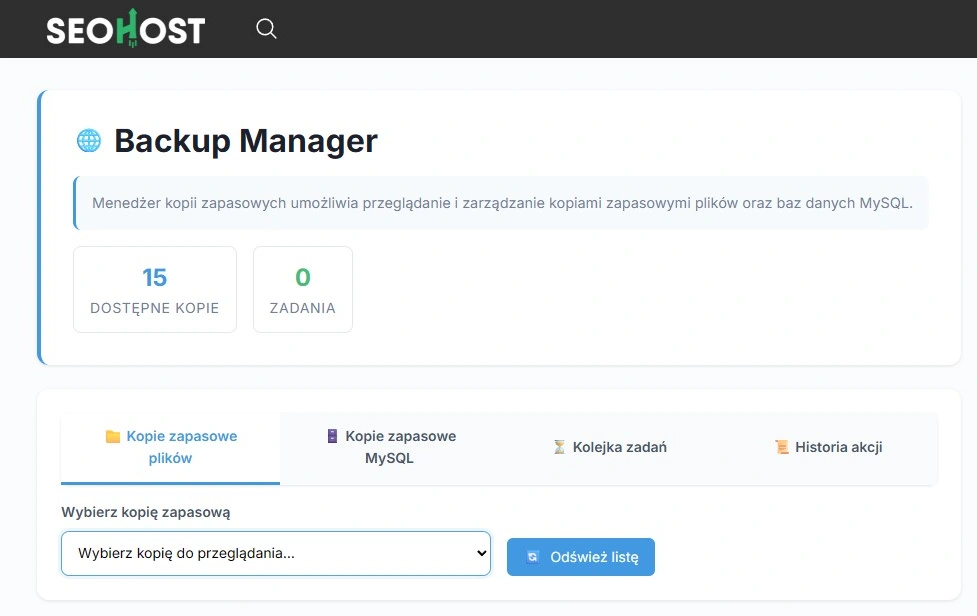
Task: Click the search magnifier icon in the header
Action: coord(266,29)
